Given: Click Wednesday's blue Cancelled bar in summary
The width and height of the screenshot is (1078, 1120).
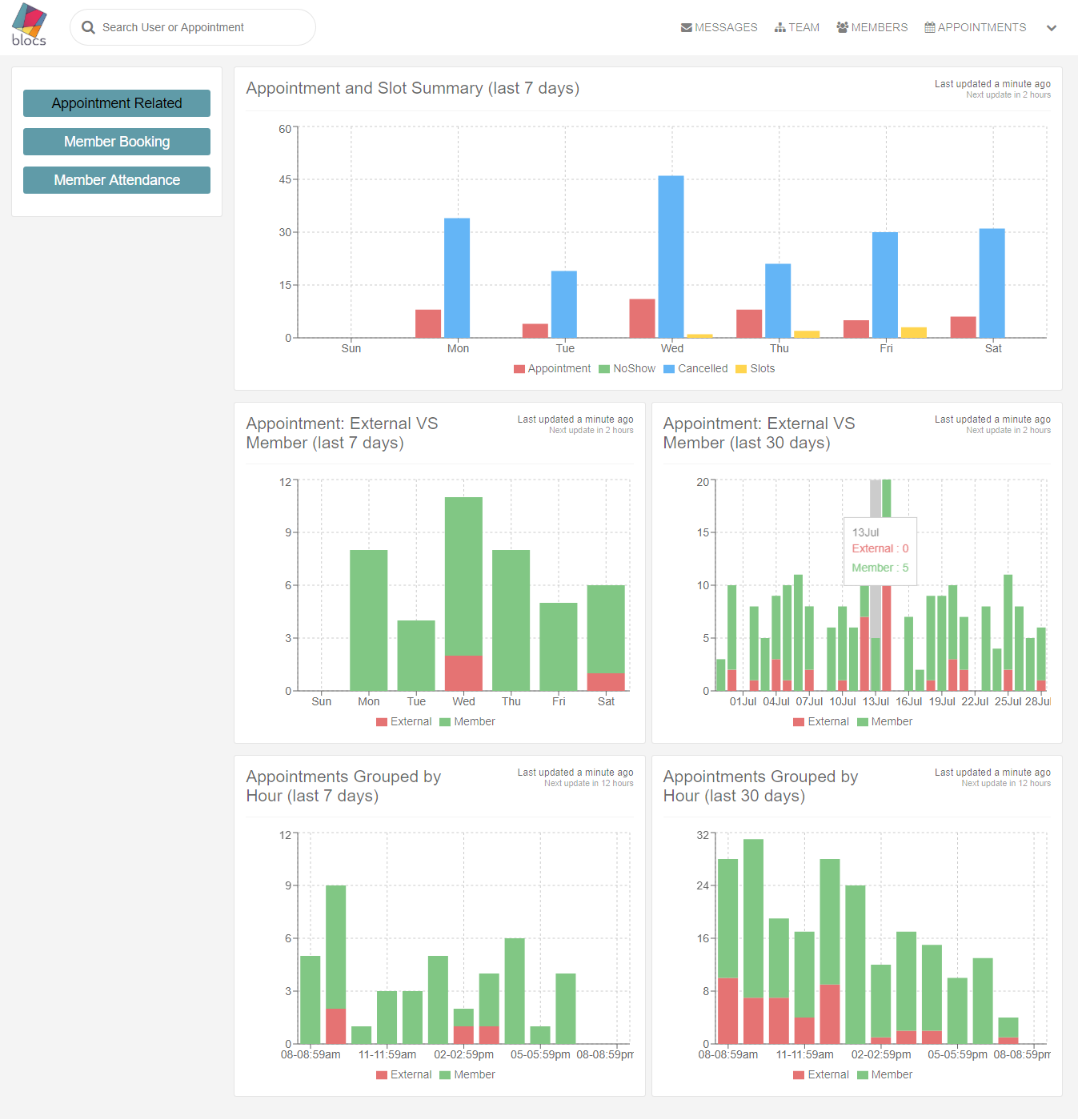Looking at the screenshot, I should click(671, 256).
